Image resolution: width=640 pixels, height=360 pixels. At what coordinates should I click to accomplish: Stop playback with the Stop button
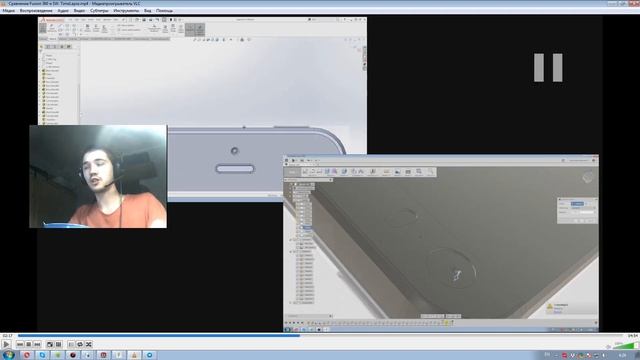click(29, 344)
